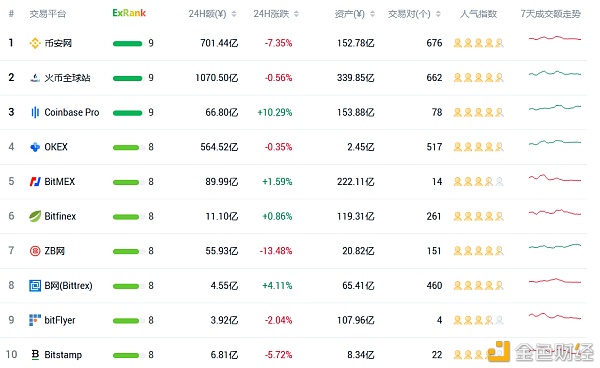The width and height of the screenshot is (600, 368).
Task: Click the Binance (币安网) logo icon
Action: [x=35, y=43]
